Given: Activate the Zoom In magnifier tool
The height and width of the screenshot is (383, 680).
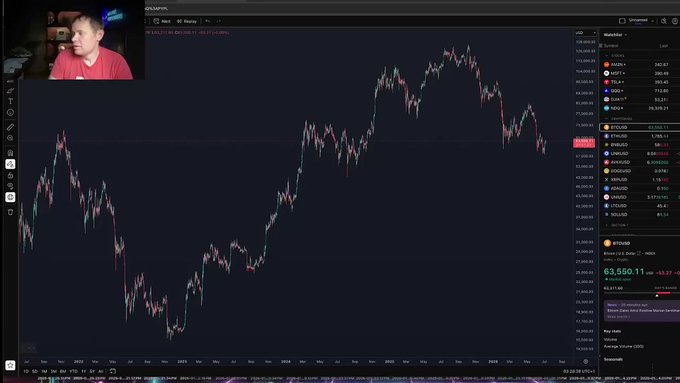Looking at the screenshot, I should [x=10, y=138].
